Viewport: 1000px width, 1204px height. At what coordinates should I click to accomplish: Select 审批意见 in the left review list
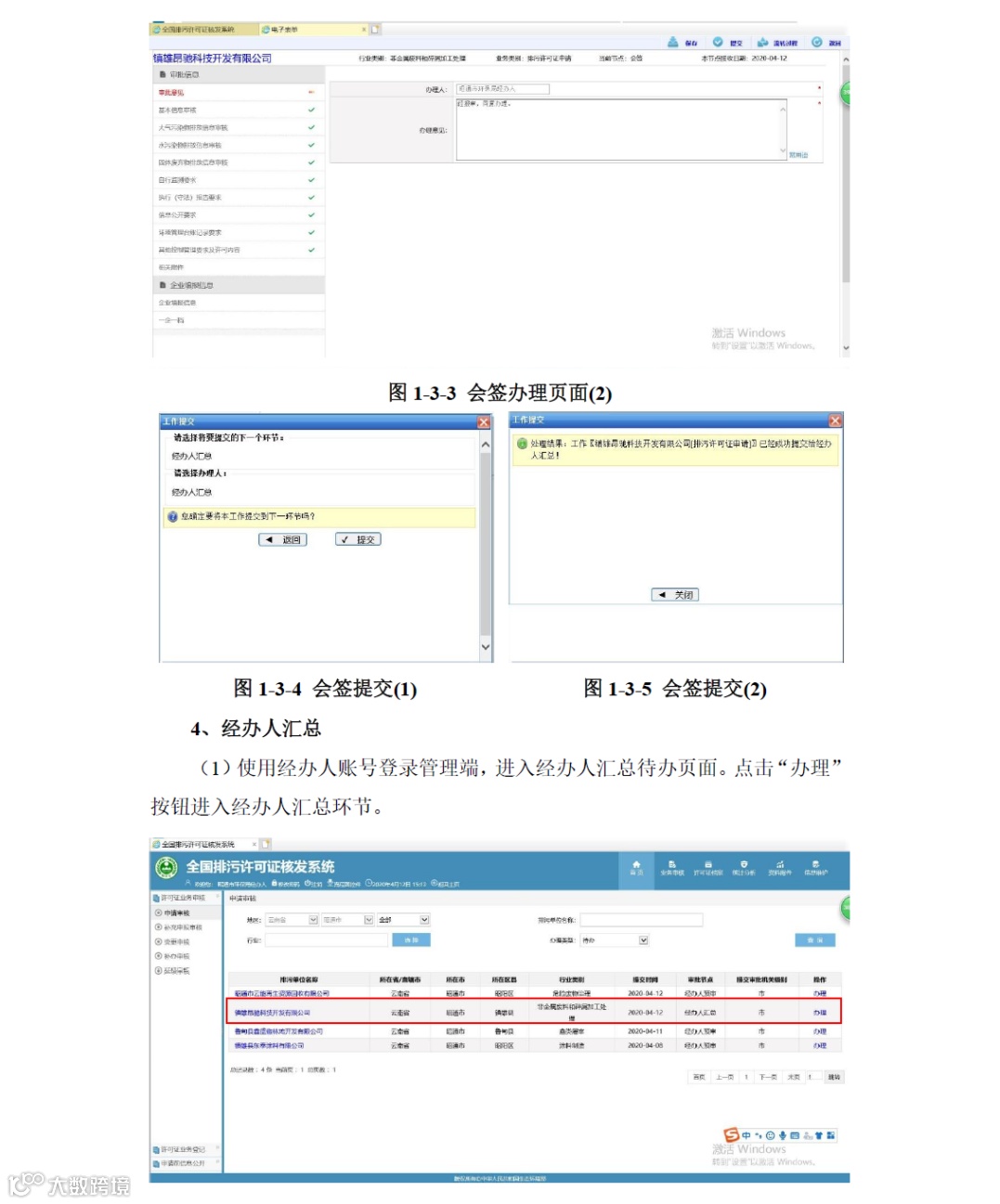pos(239,93)
